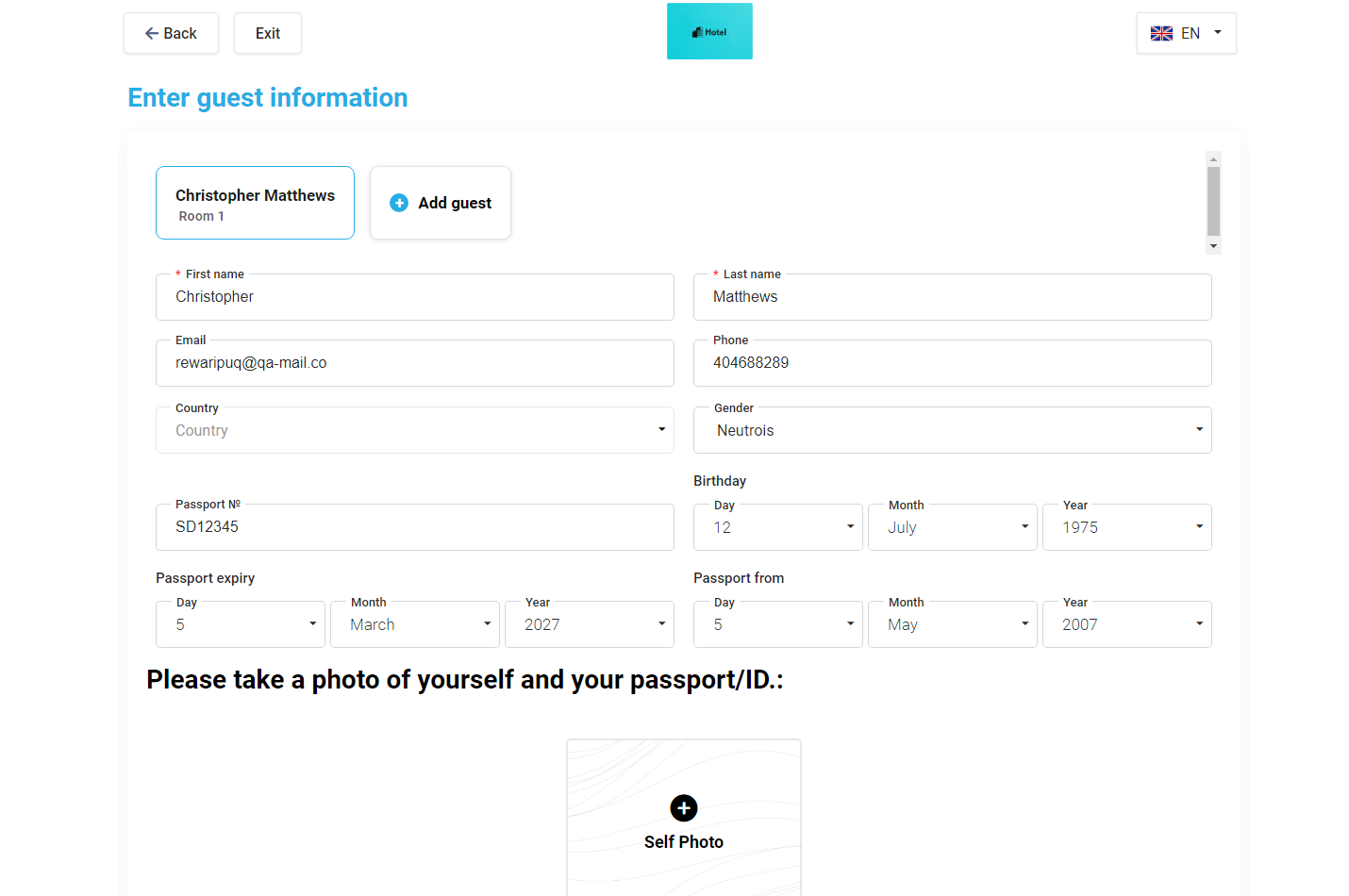Click the Enter guest information heading
The image size is (1349, 896).
click(268, 98)
